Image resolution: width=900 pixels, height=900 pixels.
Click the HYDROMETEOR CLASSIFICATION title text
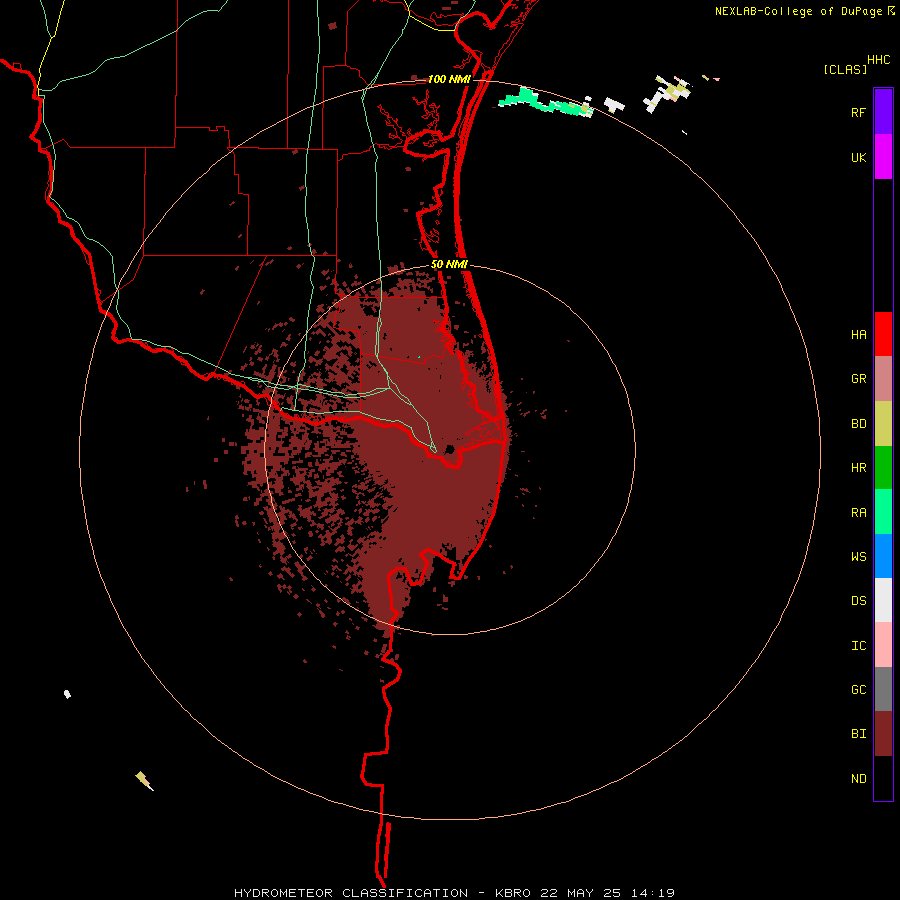[351, 893]
